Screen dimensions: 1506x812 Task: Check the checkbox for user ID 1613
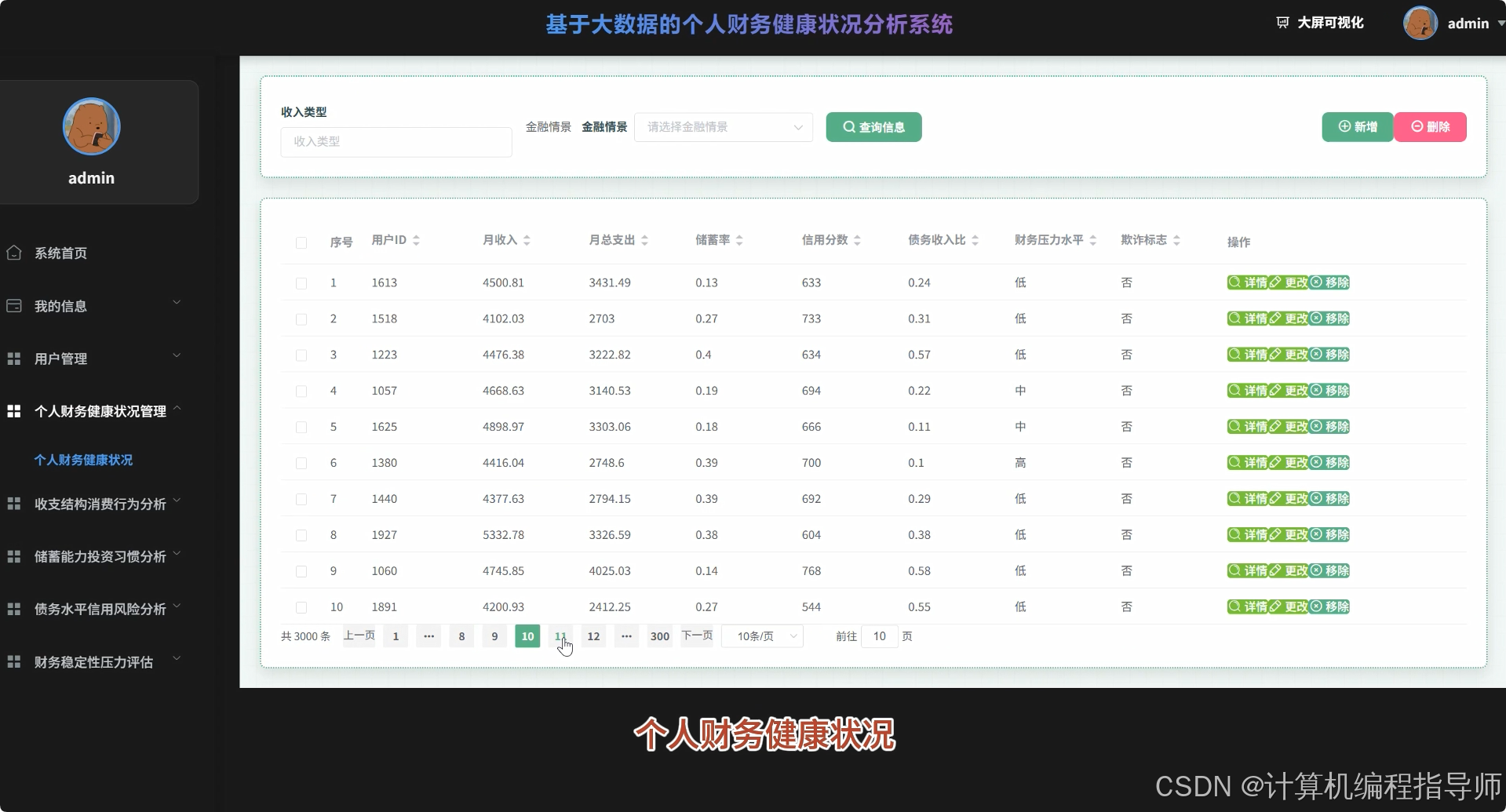301,282
